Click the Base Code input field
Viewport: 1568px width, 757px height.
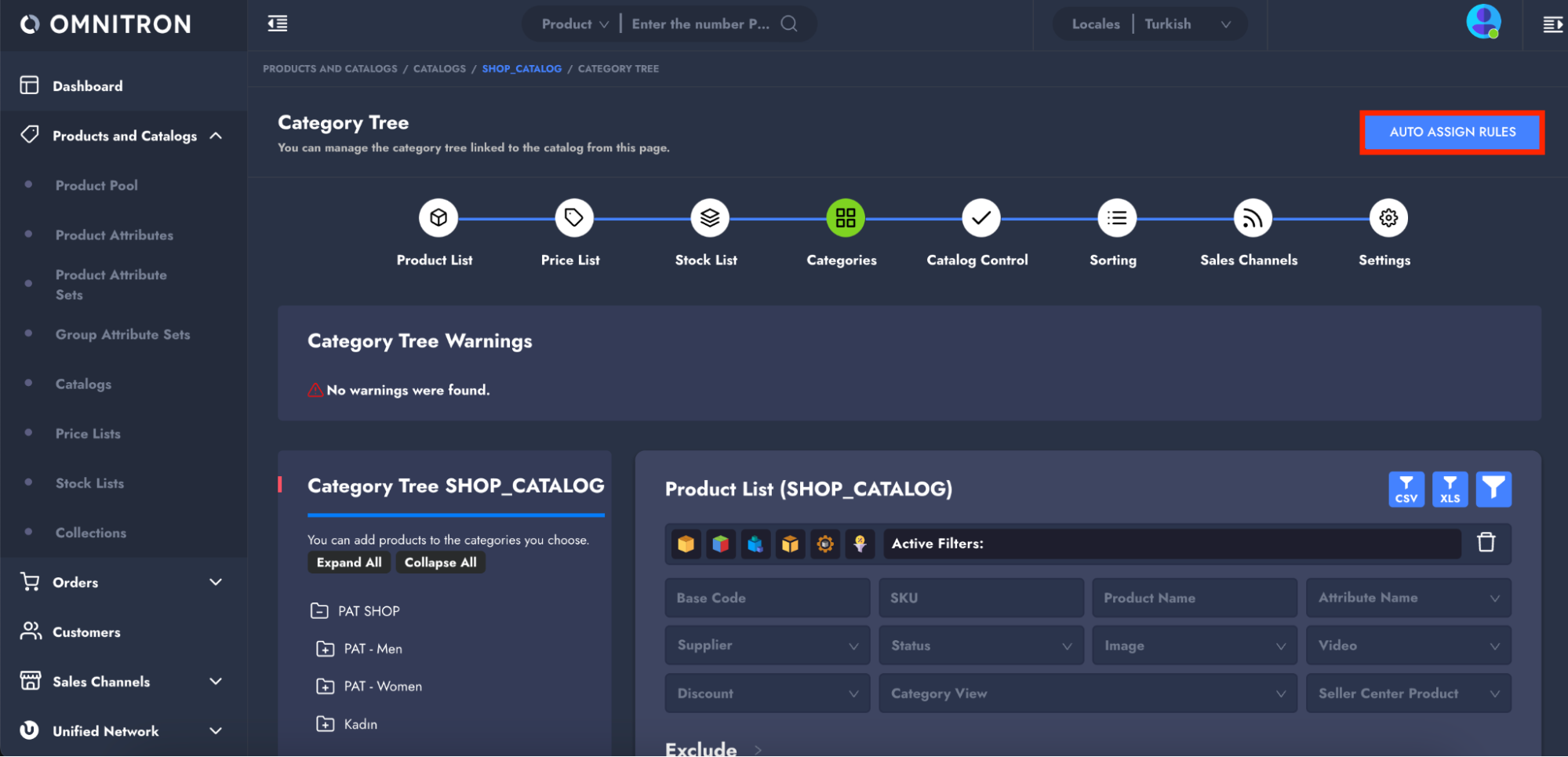766,598
